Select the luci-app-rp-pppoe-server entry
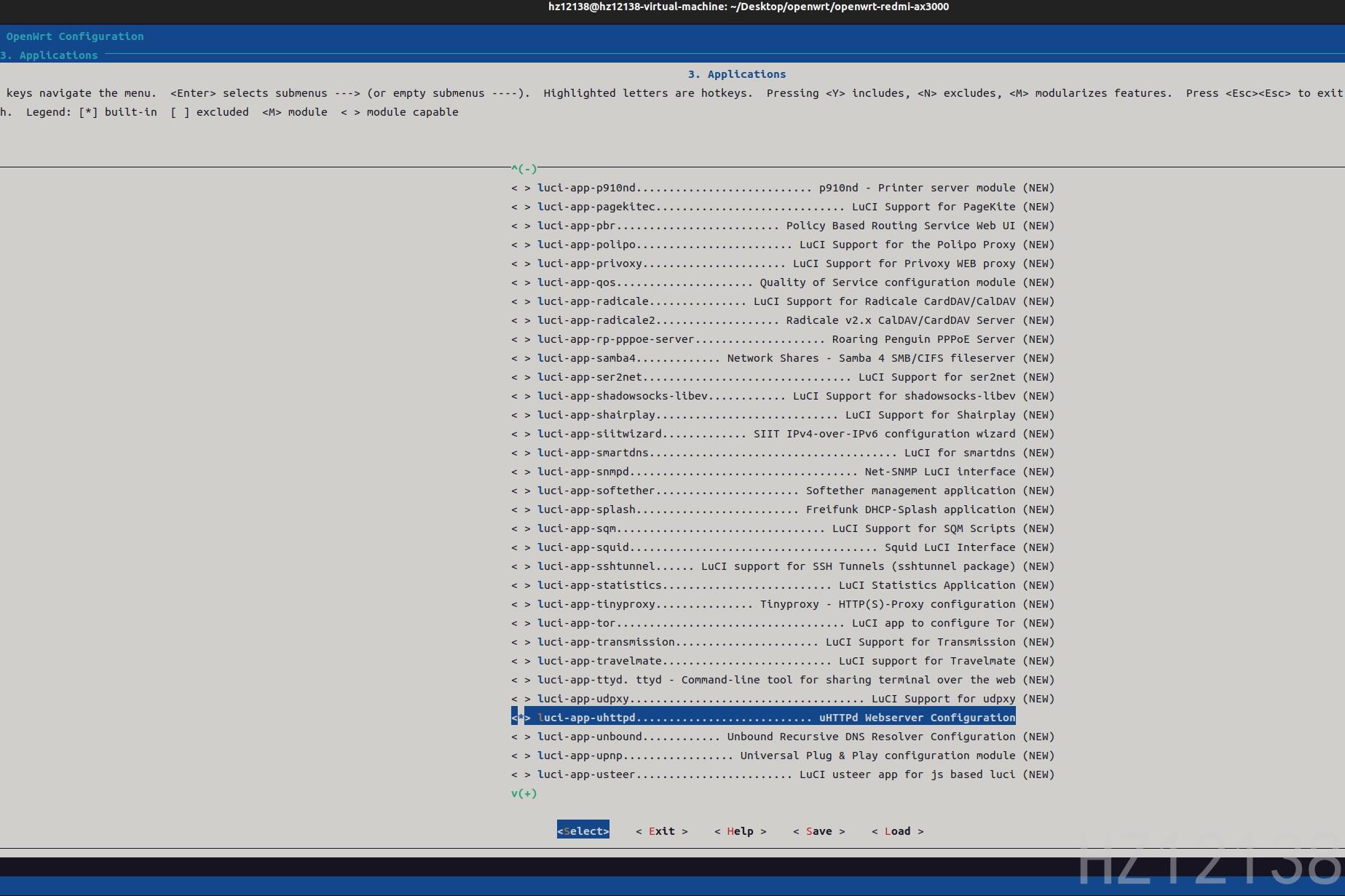Image resolution: width=1345 pixels, height=896 pixels. click(x=783, y=339)
